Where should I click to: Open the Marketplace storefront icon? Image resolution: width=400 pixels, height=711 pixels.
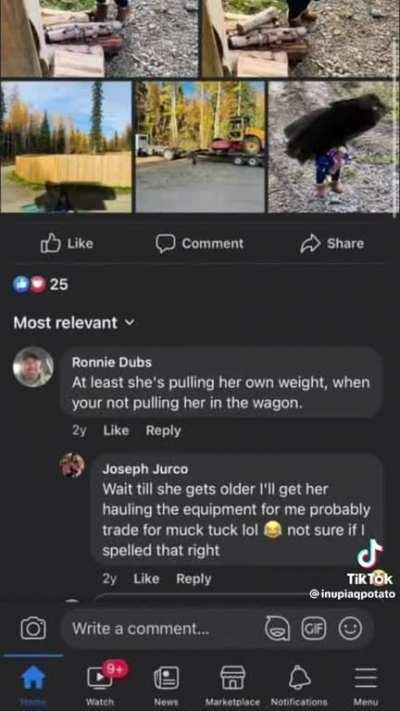click(x=233, y=685)
